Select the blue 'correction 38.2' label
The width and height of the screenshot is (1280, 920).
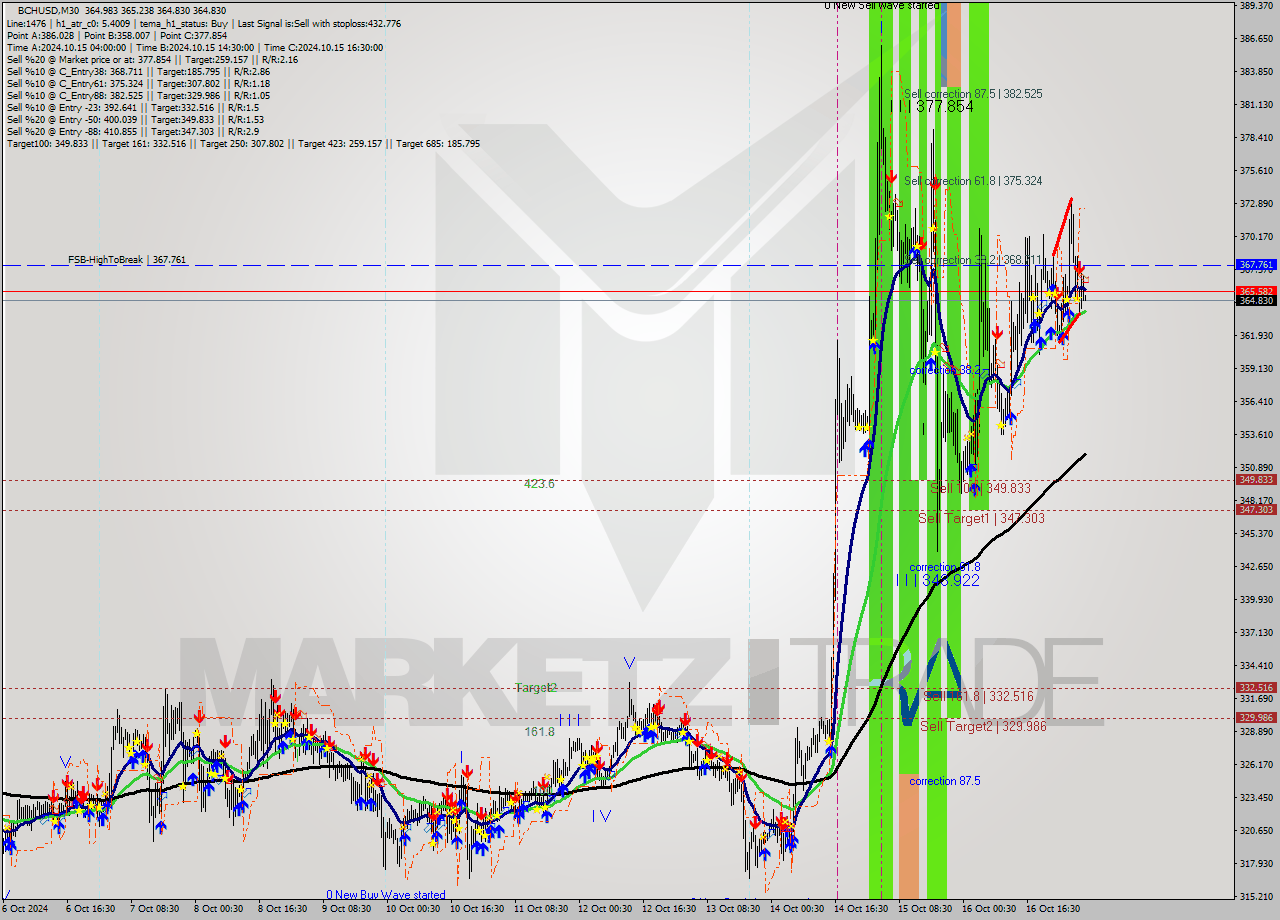click(946, 370)
